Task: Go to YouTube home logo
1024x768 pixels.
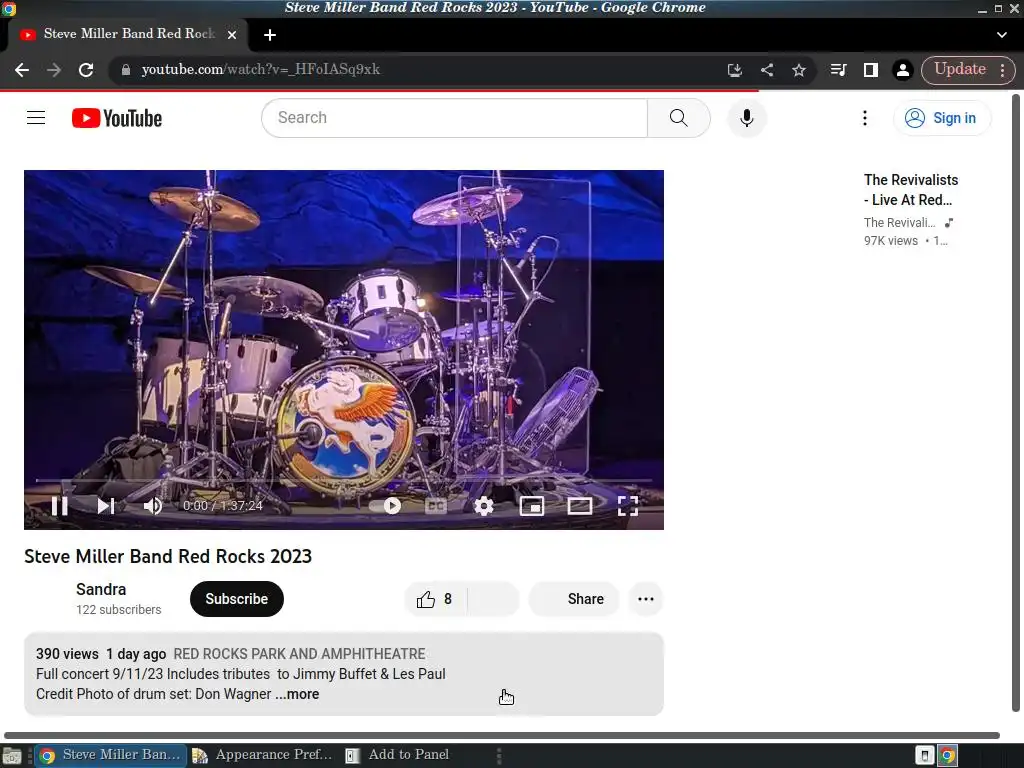Action: point(117,118)
